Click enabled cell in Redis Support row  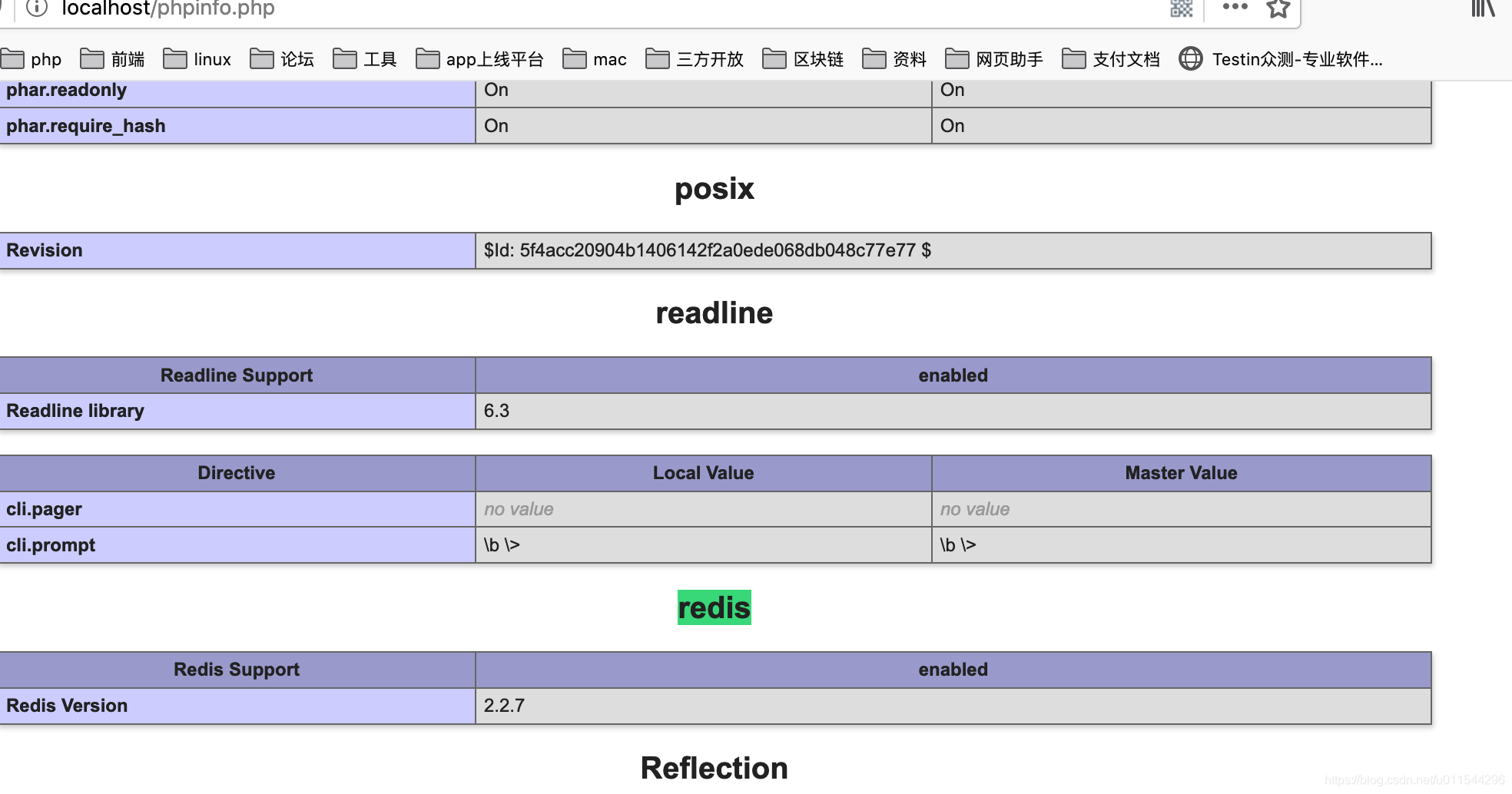pyautogui.click(x=953, y=670)
